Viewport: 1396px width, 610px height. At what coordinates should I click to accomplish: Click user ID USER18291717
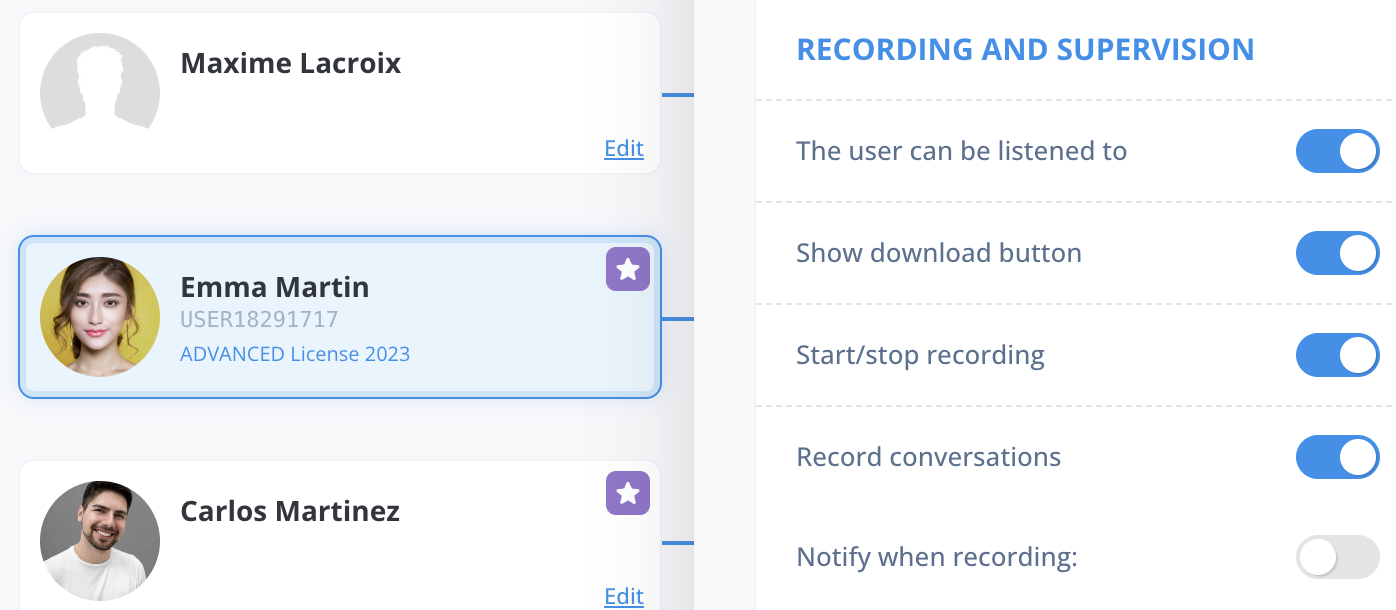click(259, 320)
